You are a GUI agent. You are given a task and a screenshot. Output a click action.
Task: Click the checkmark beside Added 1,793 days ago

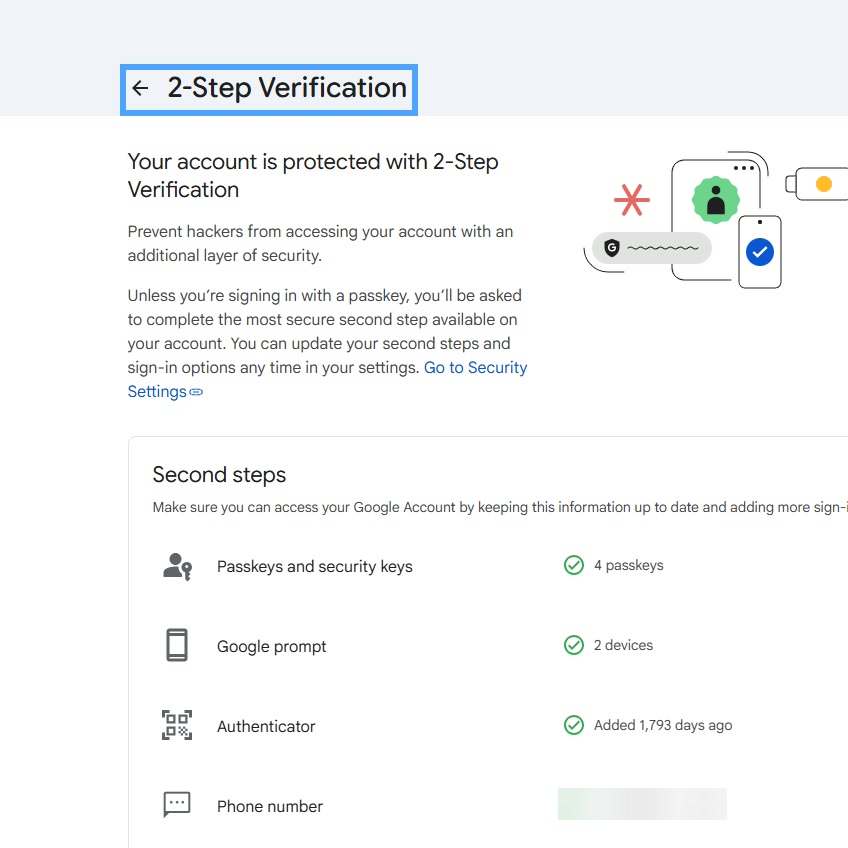click(x=574, y=725)
